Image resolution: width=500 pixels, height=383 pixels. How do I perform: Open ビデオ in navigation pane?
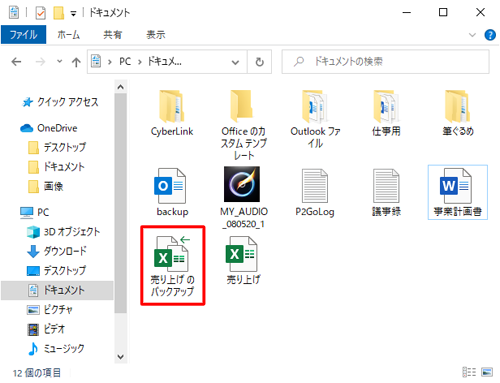pyautogui.click(x=46, y=329)
